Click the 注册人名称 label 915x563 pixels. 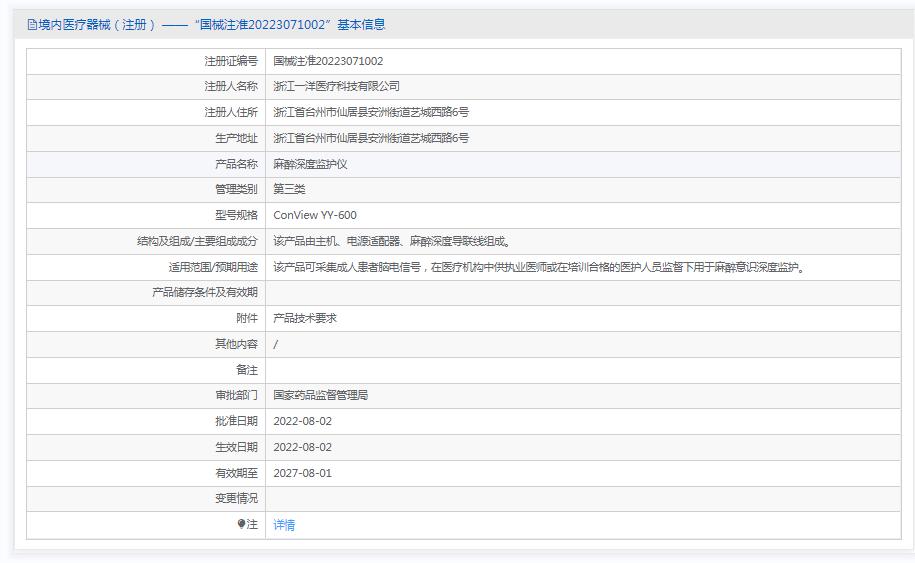coord(231,86)
